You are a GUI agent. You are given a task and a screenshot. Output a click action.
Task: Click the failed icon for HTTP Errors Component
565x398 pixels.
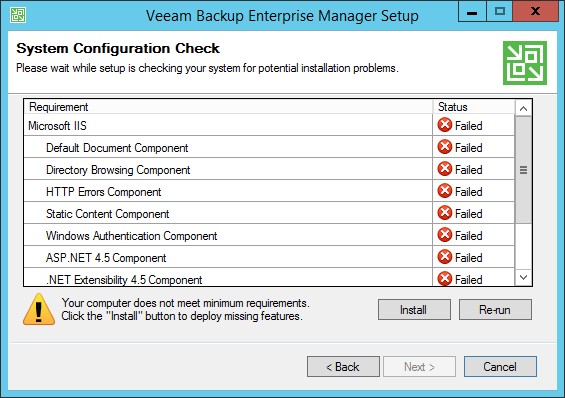tap(445, 191)
